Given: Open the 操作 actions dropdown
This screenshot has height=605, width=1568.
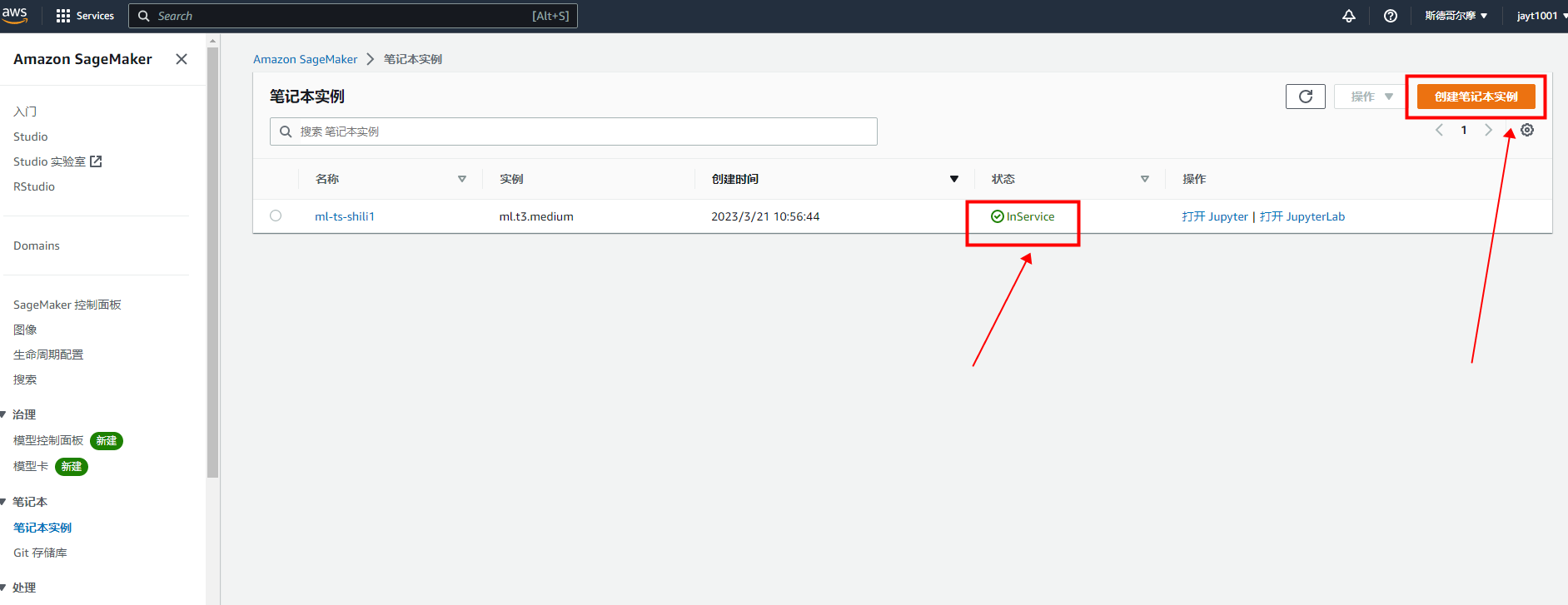Looking at the screenshot, I should 1371,97.
